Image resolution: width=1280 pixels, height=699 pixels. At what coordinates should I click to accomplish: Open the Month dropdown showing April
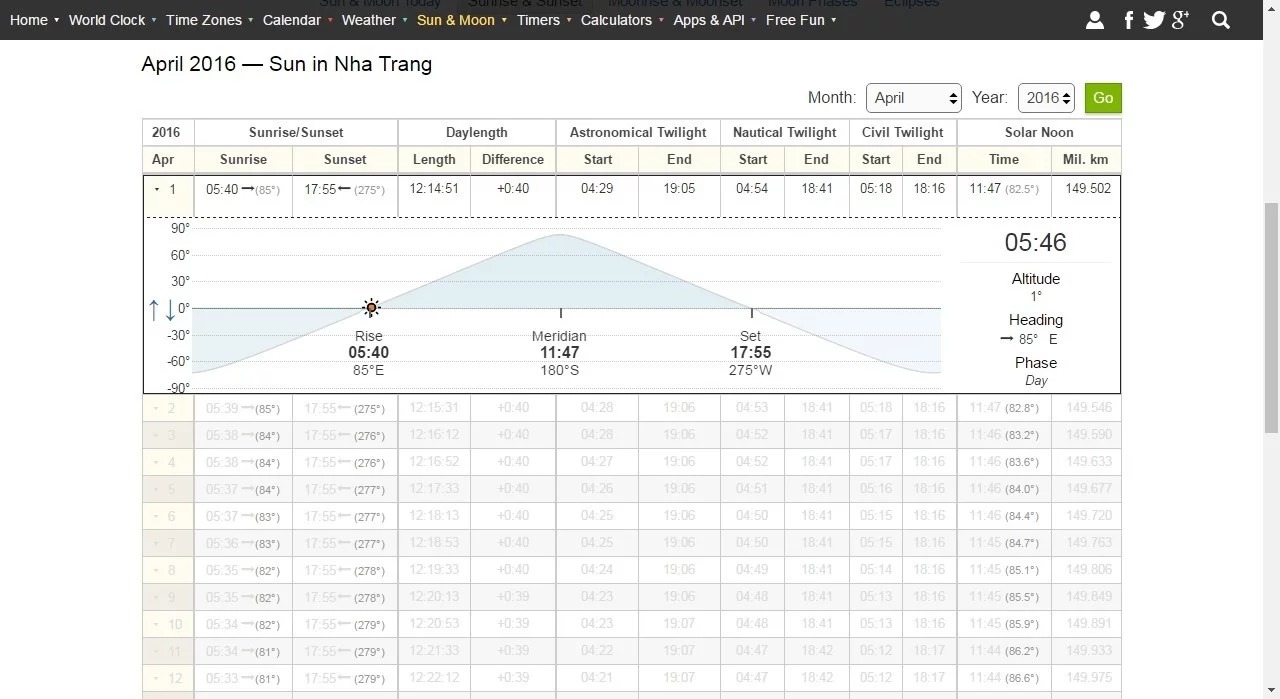click(914, 98)
